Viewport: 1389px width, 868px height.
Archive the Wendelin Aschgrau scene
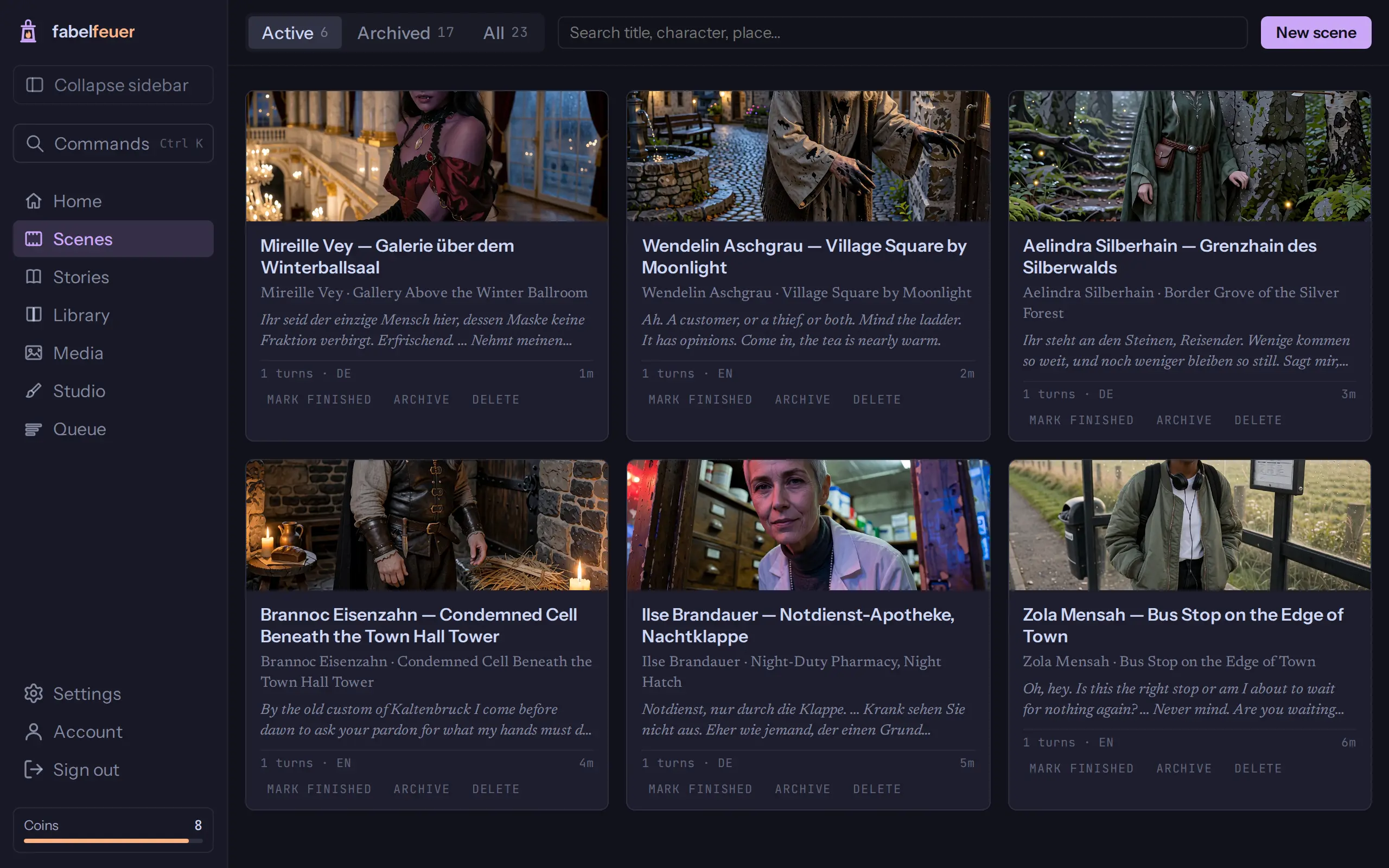point(802,400)
